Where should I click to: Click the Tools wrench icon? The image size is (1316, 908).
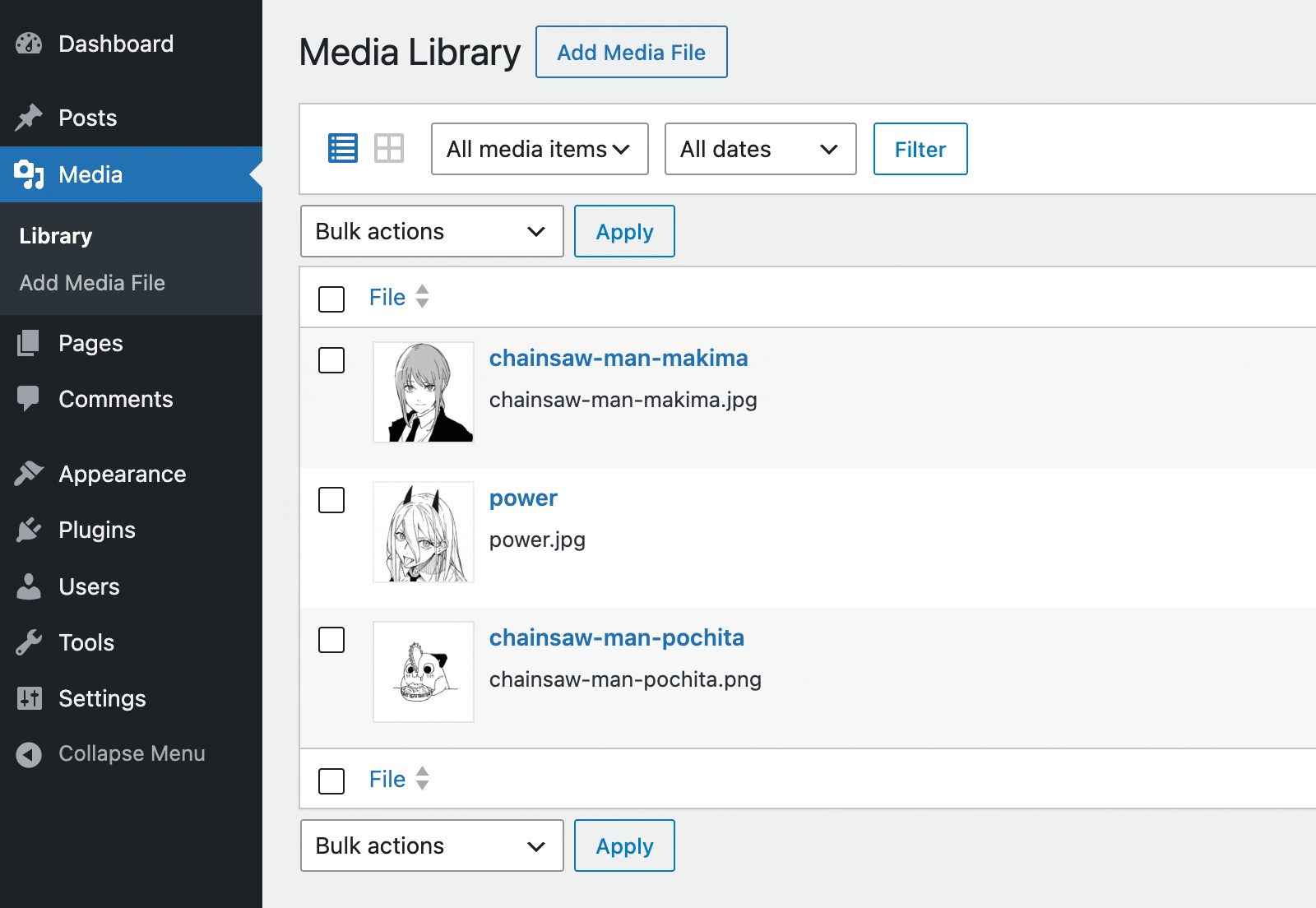click(x=29, y=642)
